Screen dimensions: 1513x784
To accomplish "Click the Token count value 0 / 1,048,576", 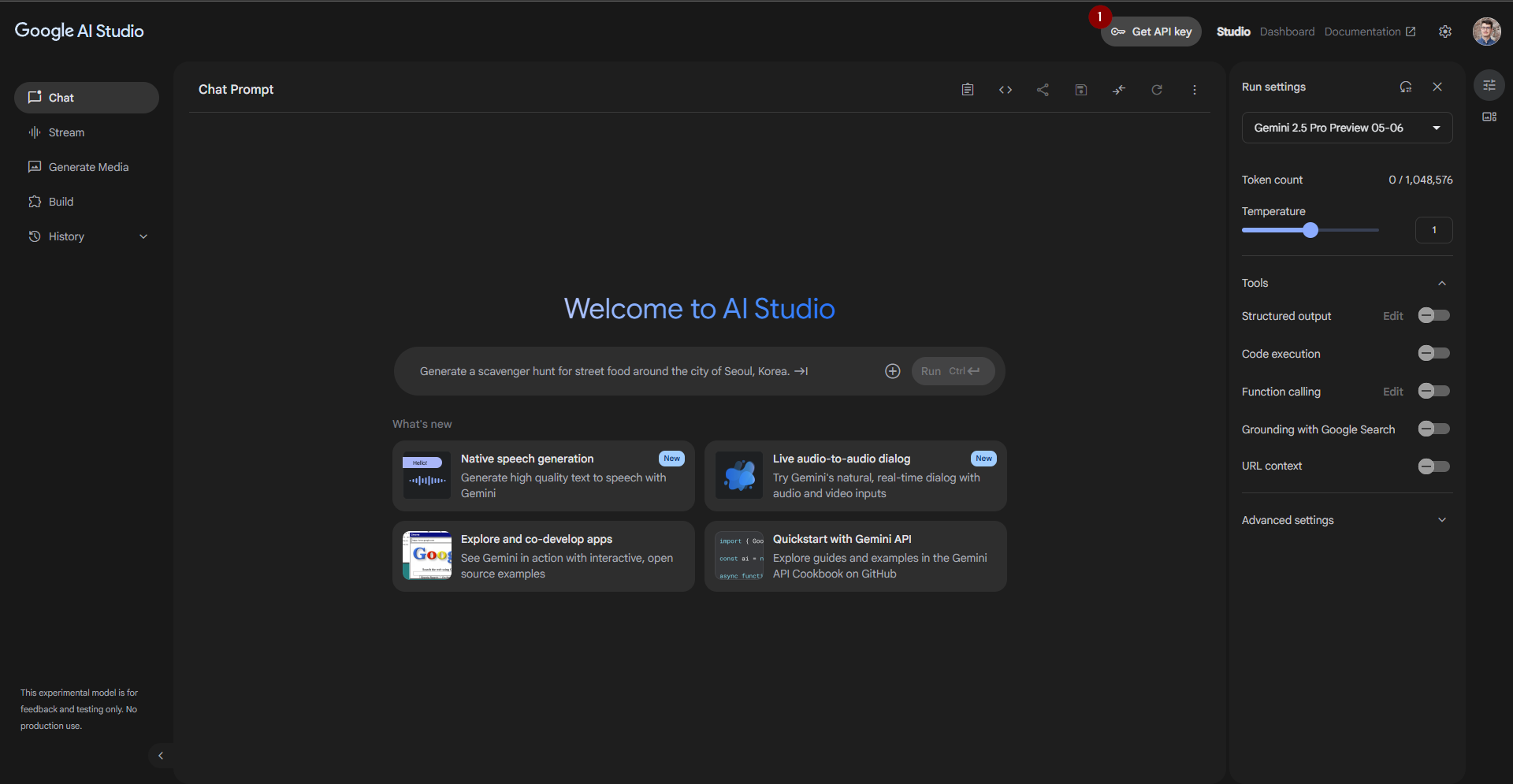I will (x=1420, y=180).
